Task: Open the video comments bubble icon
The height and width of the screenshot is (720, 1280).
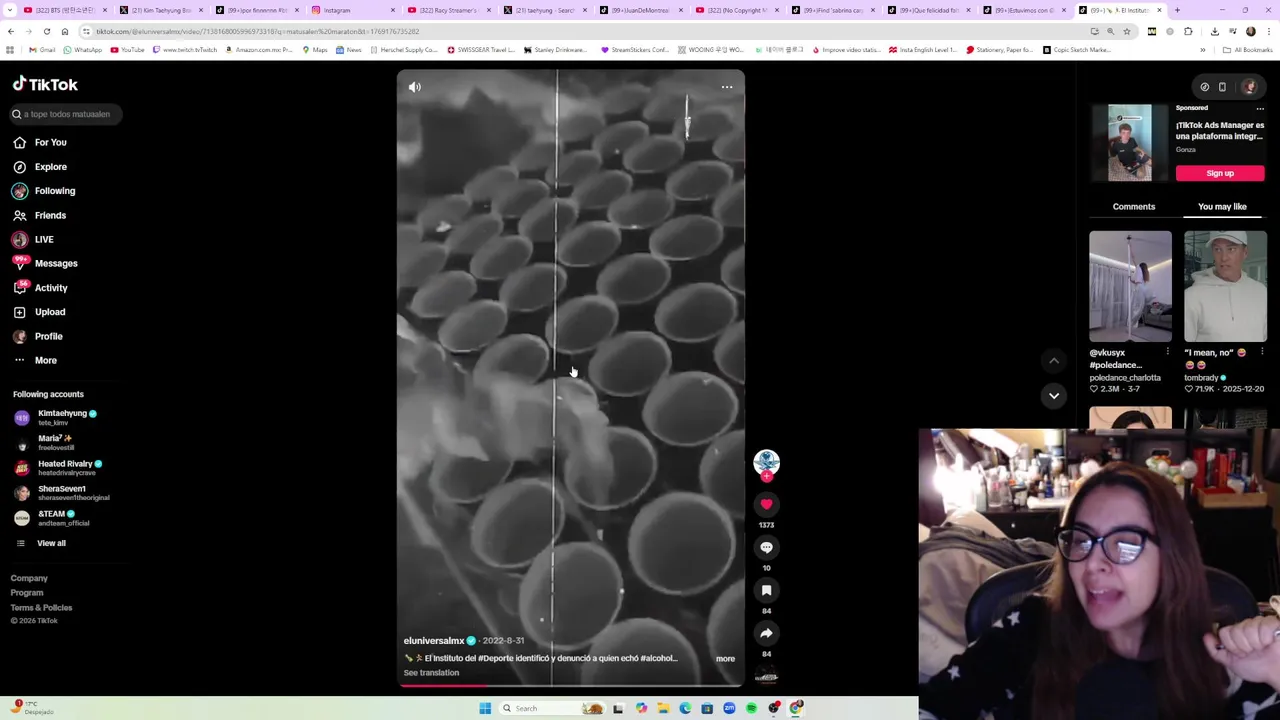Action: 766,548
